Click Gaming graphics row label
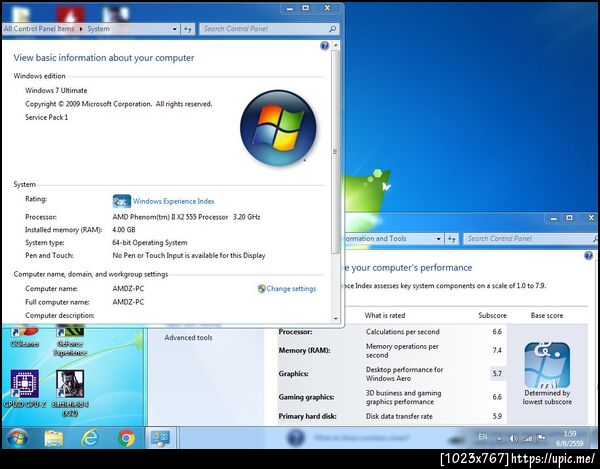 [306, 397]
